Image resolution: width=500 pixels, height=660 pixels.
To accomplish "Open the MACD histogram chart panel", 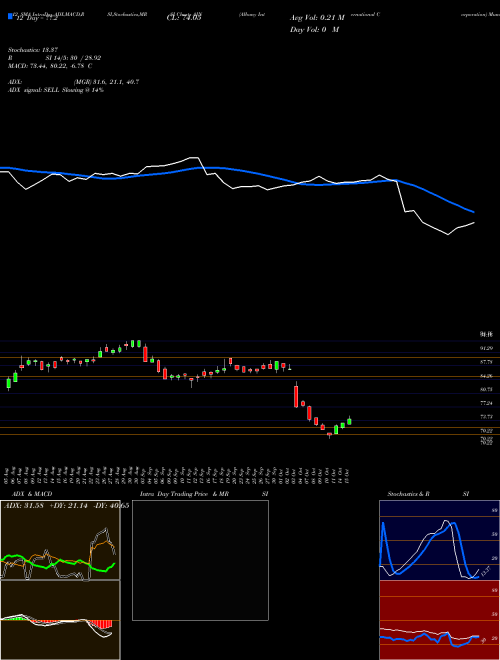I will click(x=60, y=620).
